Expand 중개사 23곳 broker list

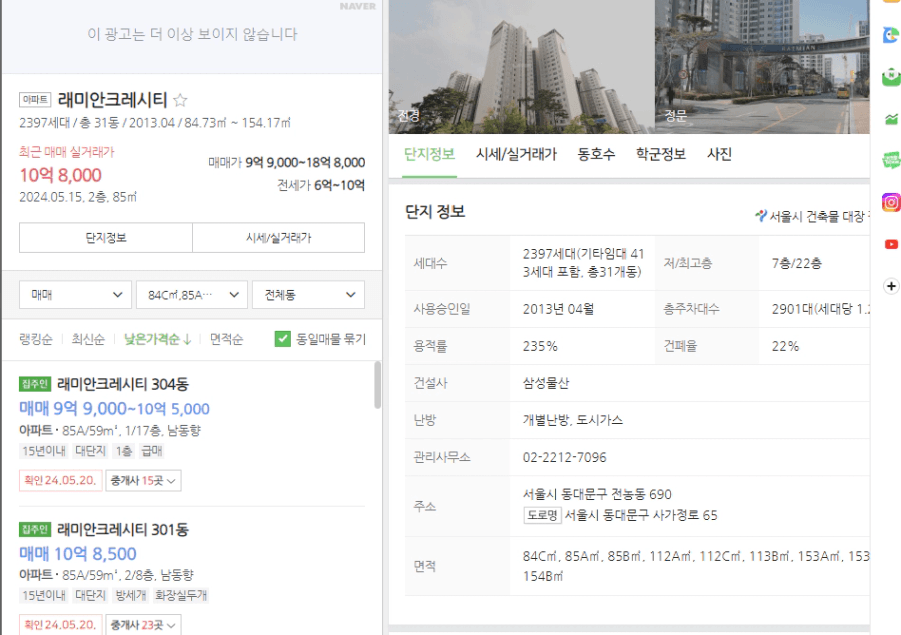(x=143, y=625)
